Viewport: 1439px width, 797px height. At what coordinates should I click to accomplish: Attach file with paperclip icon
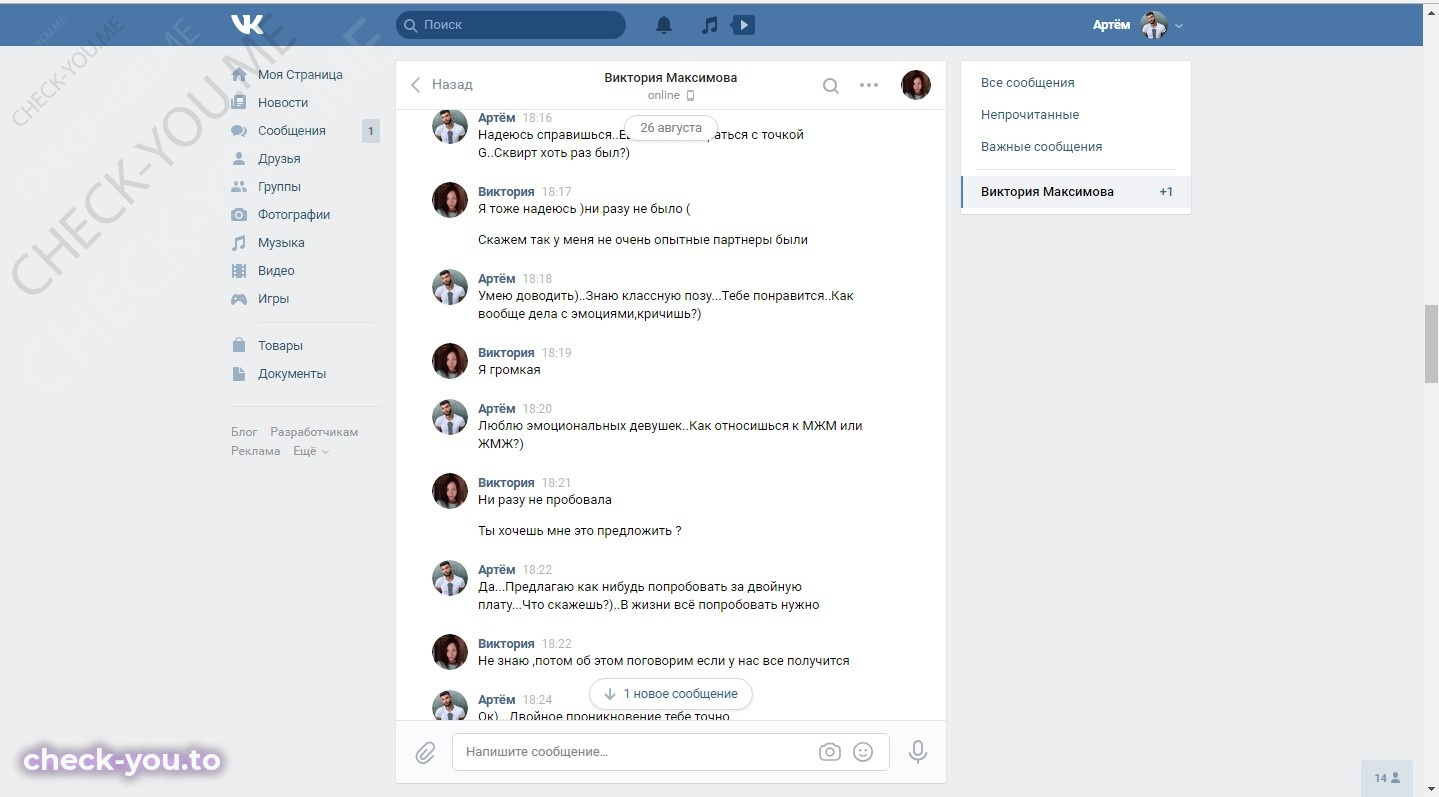(425, 753)
